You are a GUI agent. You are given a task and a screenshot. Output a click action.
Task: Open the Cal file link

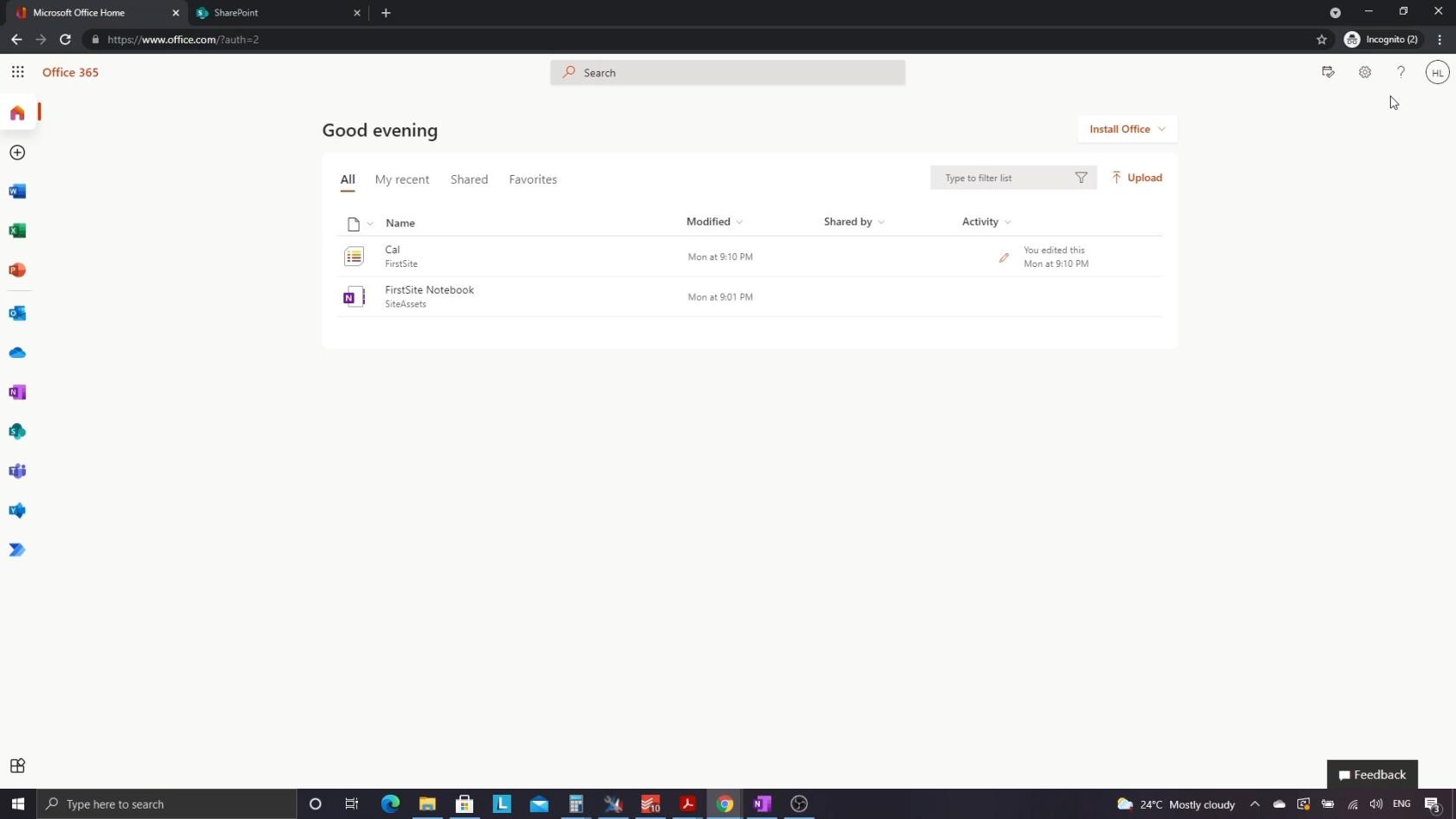coord(393,250)
